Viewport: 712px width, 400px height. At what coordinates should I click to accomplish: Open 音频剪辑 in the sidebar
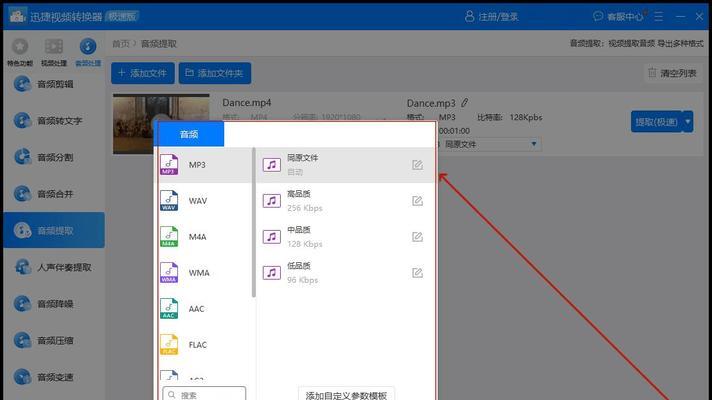point(54,84)
